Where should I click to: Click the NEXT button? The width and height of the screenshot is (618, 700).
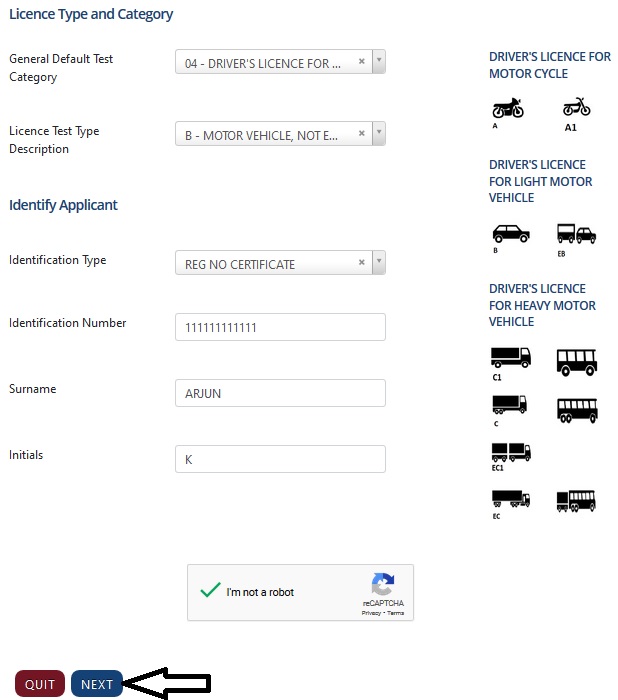coord(97,684)
